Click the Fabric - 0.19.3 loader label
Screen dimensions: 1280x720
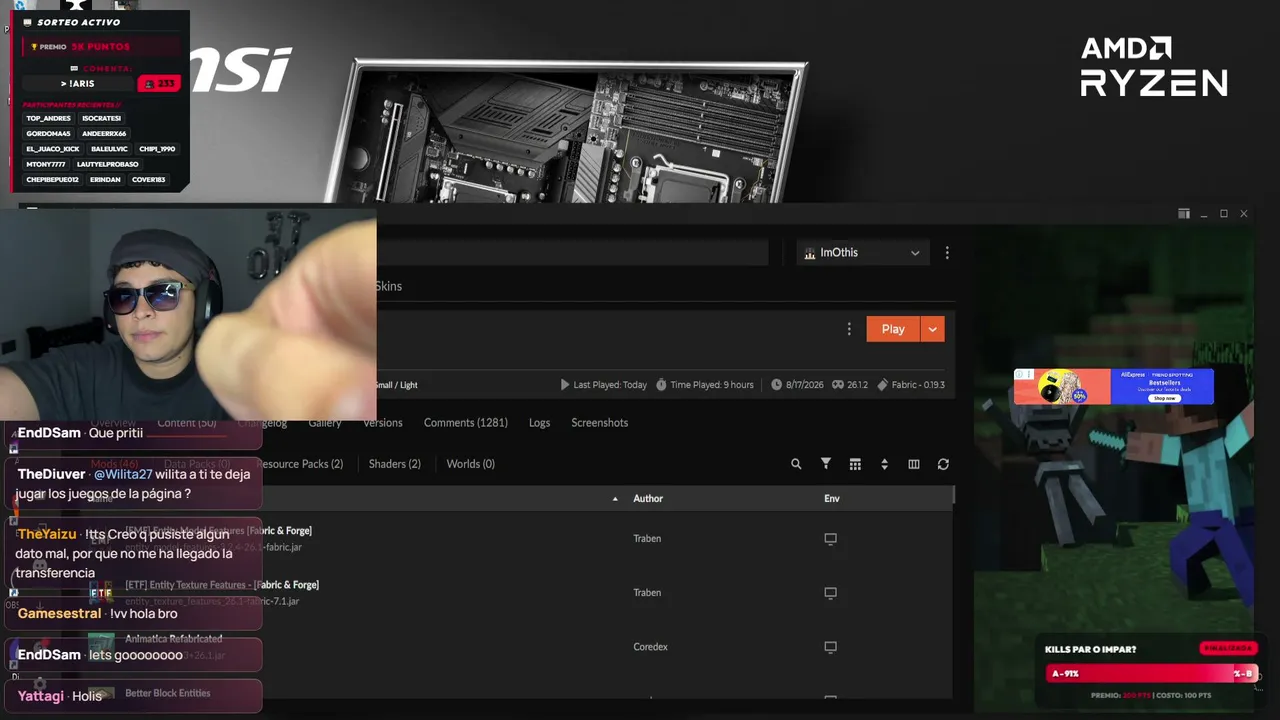pos(910,385)
